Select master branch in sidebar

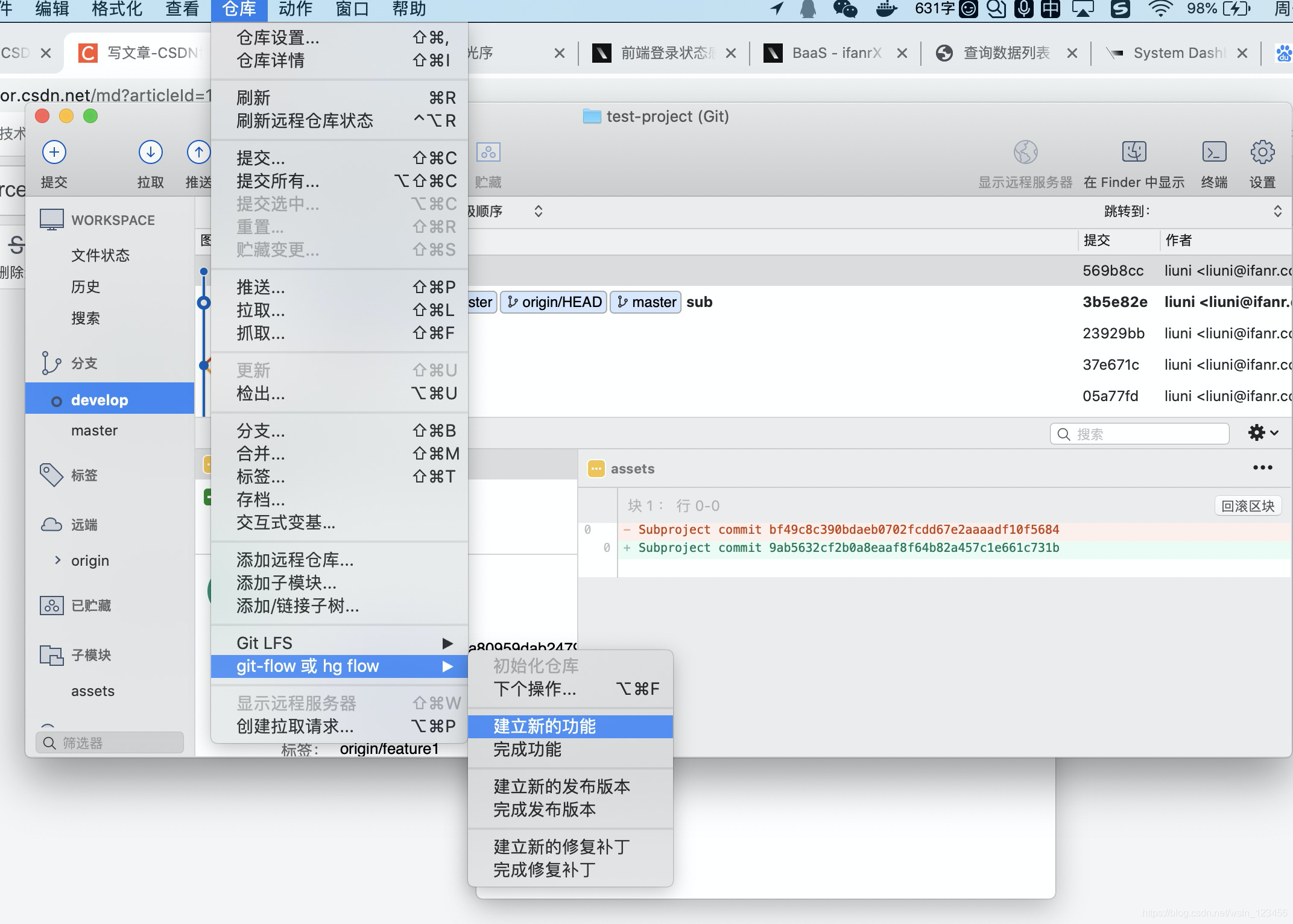coord(94,431)
